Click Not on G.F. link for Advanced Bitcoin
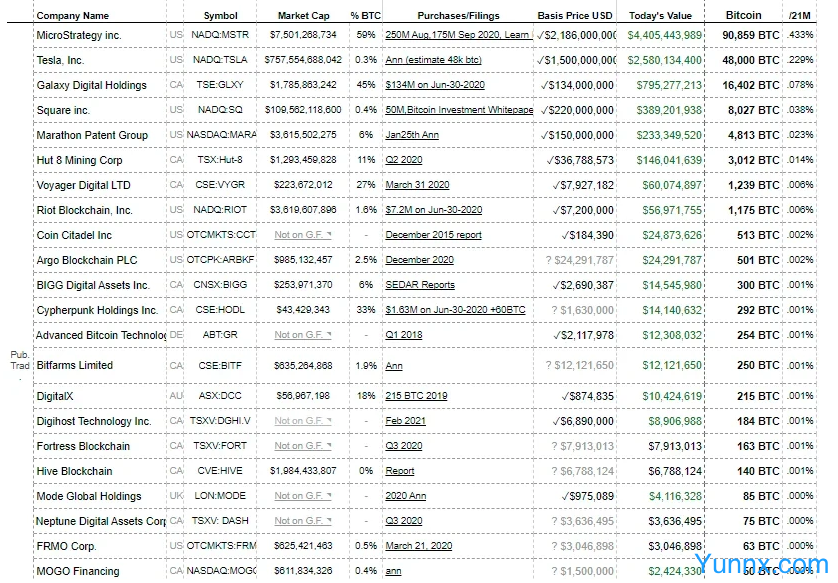Image resolution: width=838 pixels, height=583 pixels. 302,335
